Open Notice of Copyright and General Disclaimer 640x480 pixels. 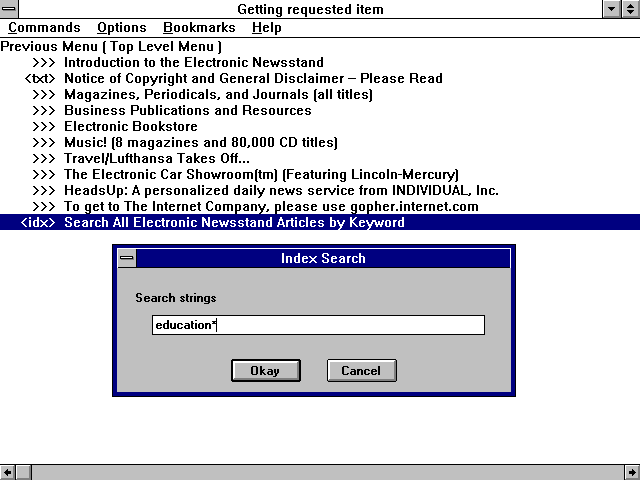(x=252, y=78)
